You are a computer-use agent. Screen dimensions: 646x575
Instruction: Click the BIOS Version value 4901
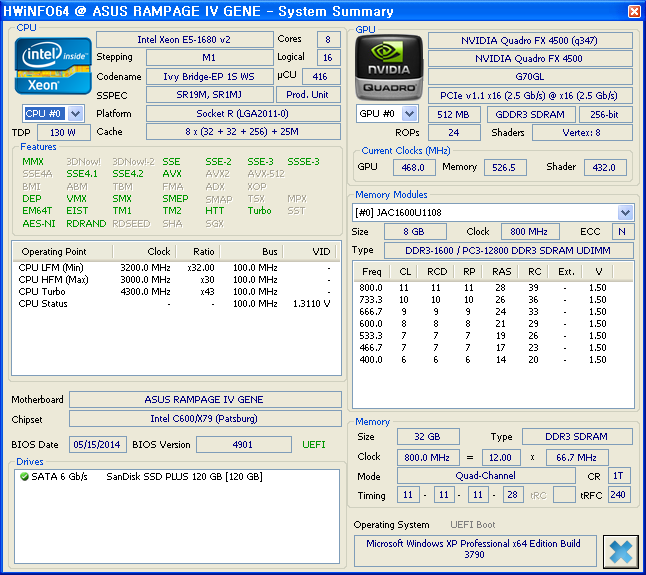[x=243, y=445]
